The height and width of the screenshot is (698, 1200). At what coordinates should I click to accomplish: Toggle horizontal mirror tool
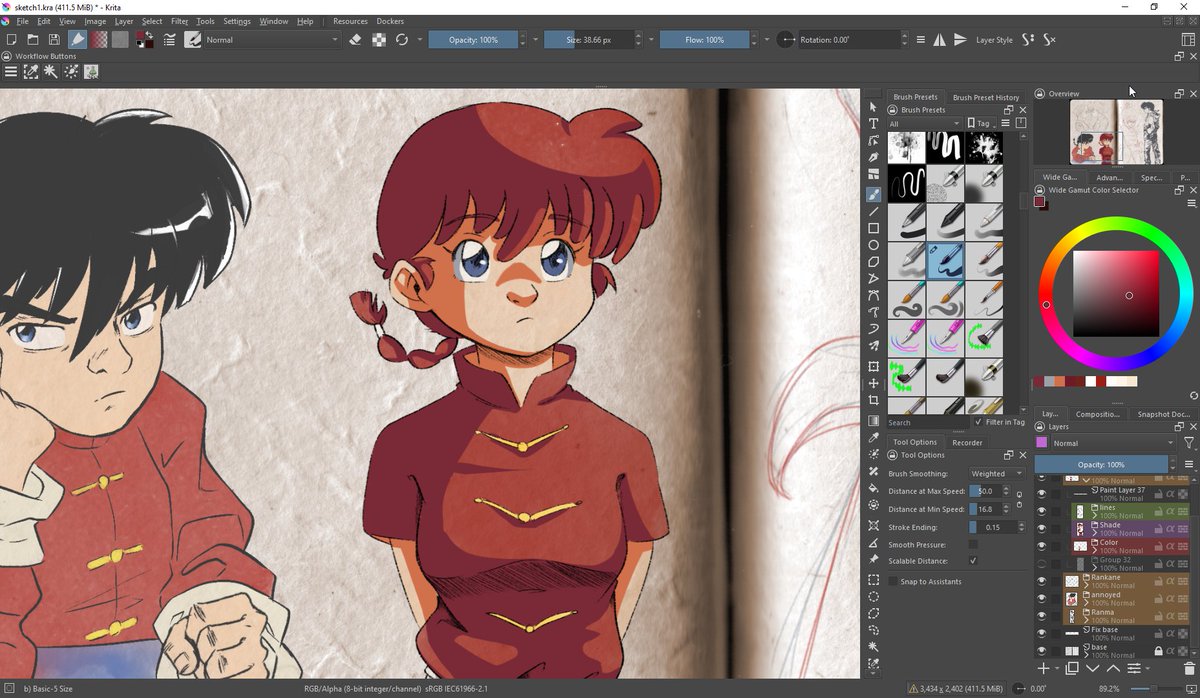click(x=939, y=40)
